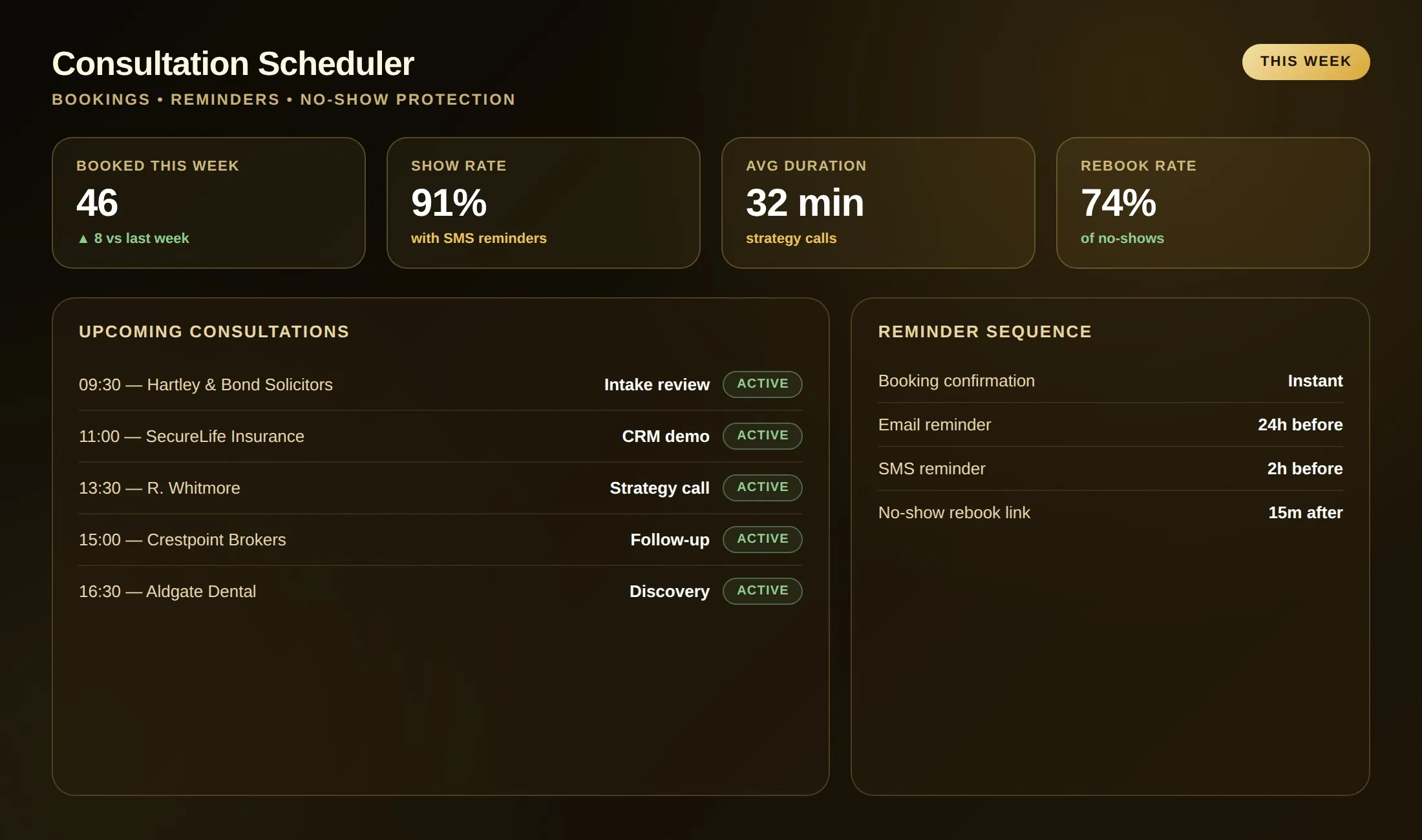Select the SMS reminder 2h before step
Screen dimensions: 1422x840
click(1110, 468)
